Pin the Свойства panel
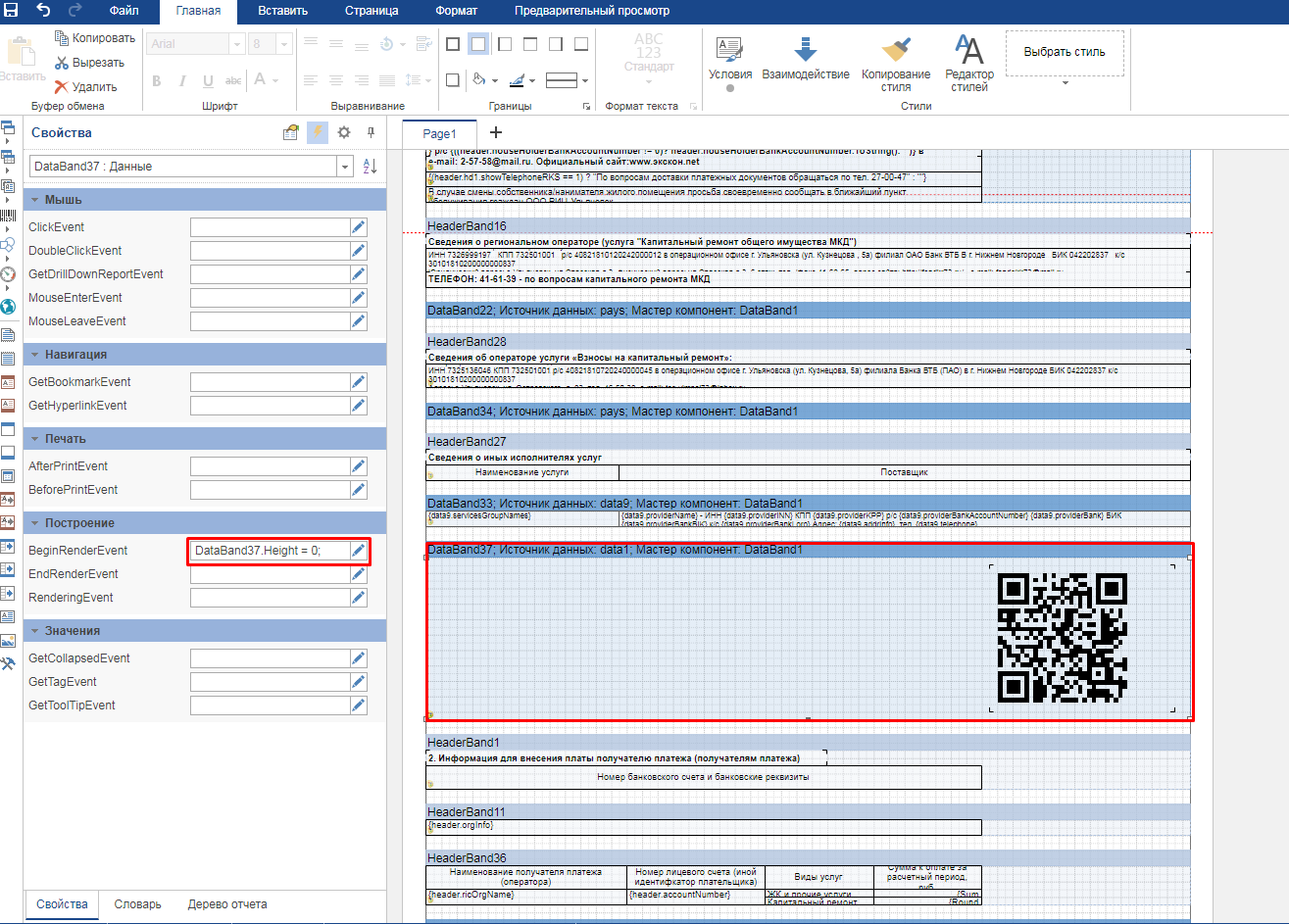 pos(371,133)
